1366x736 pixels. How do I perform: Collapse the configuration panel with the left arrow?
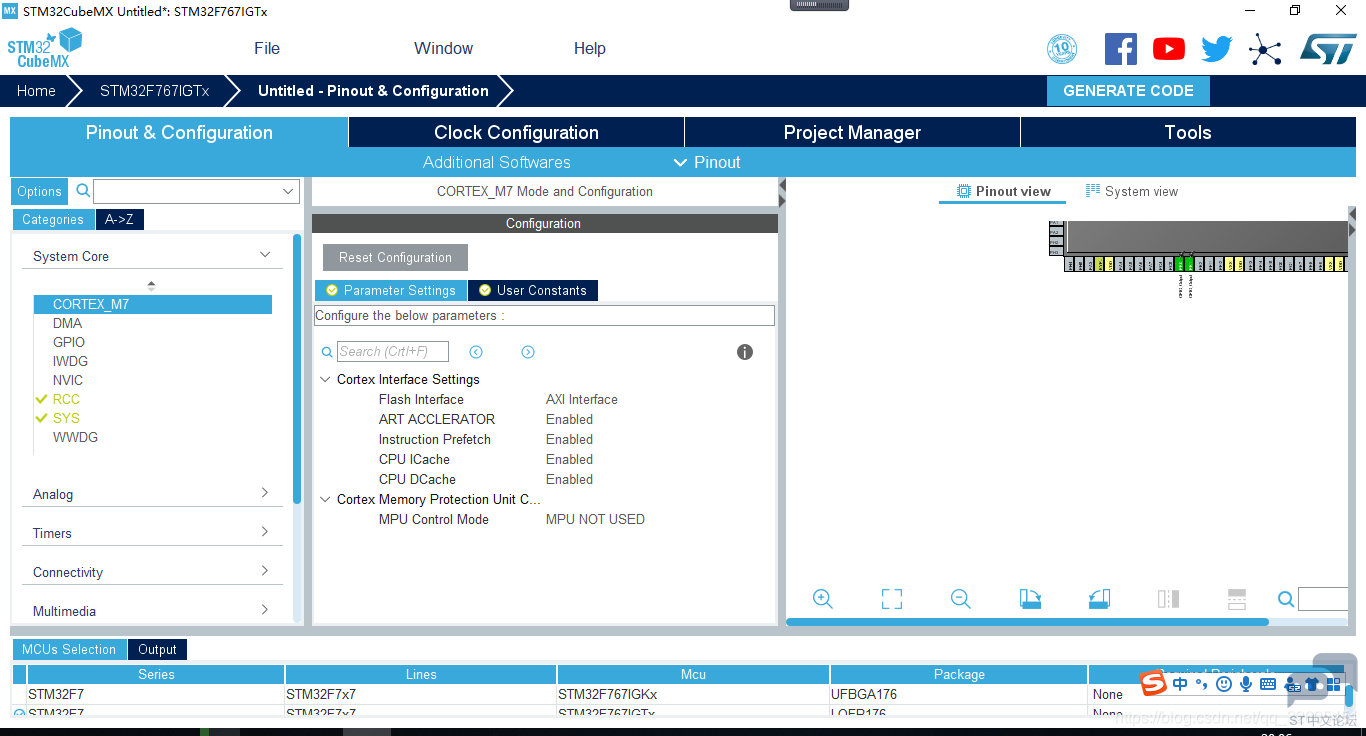pyautogui.click(x=782, y=186)
